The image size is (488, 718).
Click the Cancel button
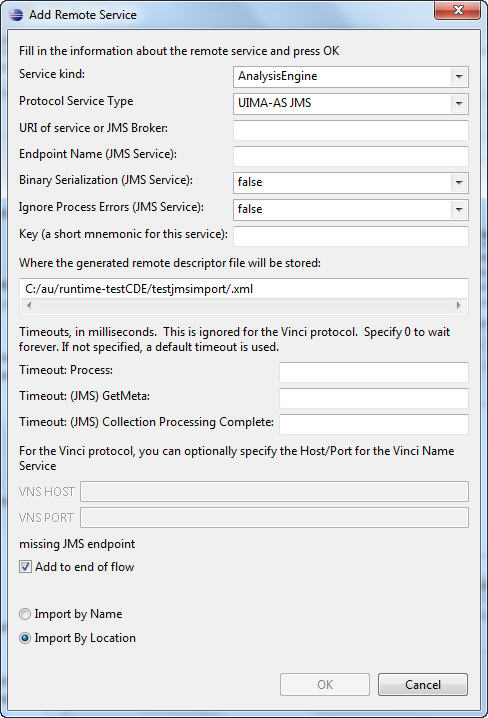[x=423, y=685]
